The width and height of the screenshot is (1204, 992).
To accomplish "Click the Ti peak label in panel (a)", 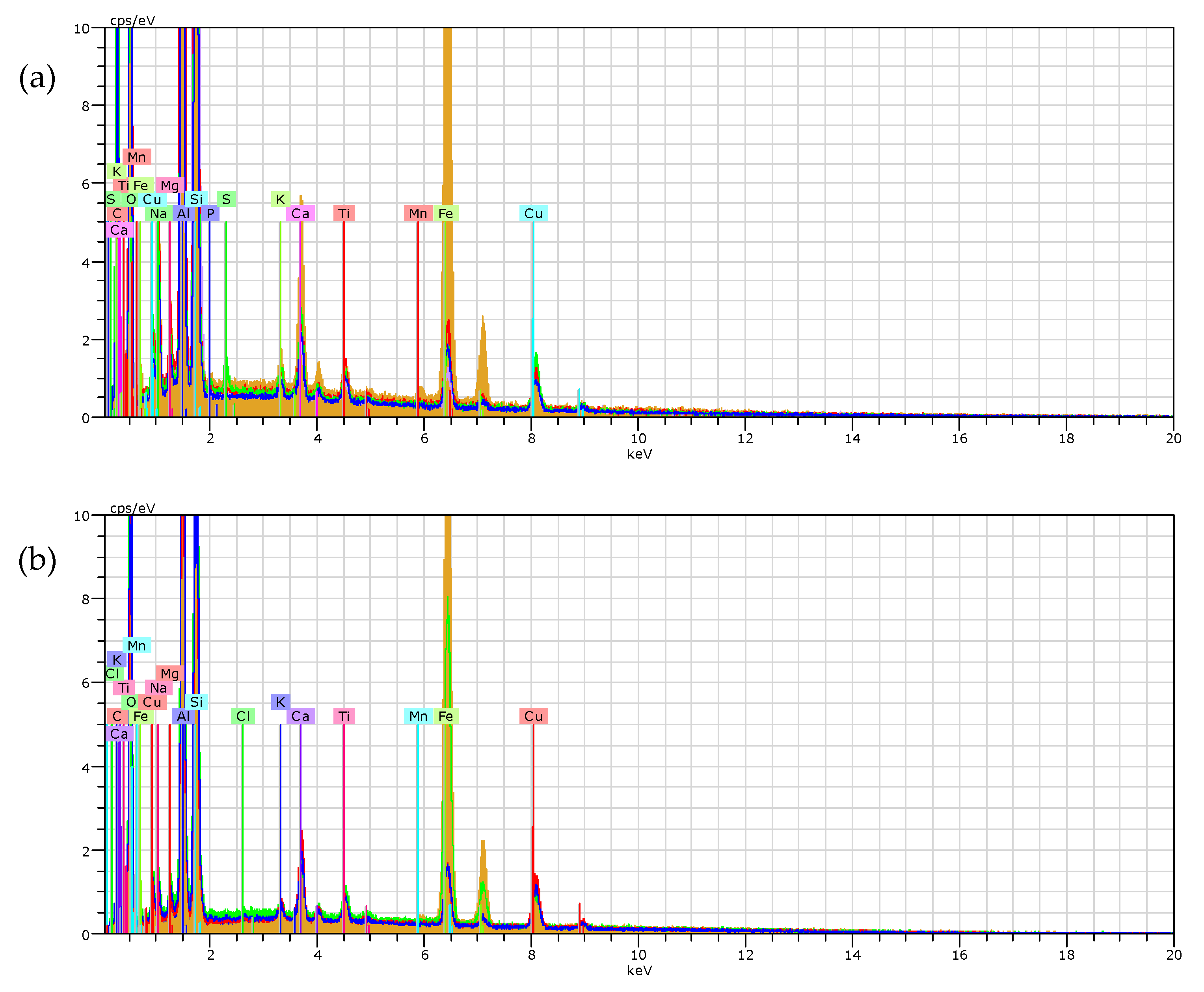I will (x=345, y=214).
